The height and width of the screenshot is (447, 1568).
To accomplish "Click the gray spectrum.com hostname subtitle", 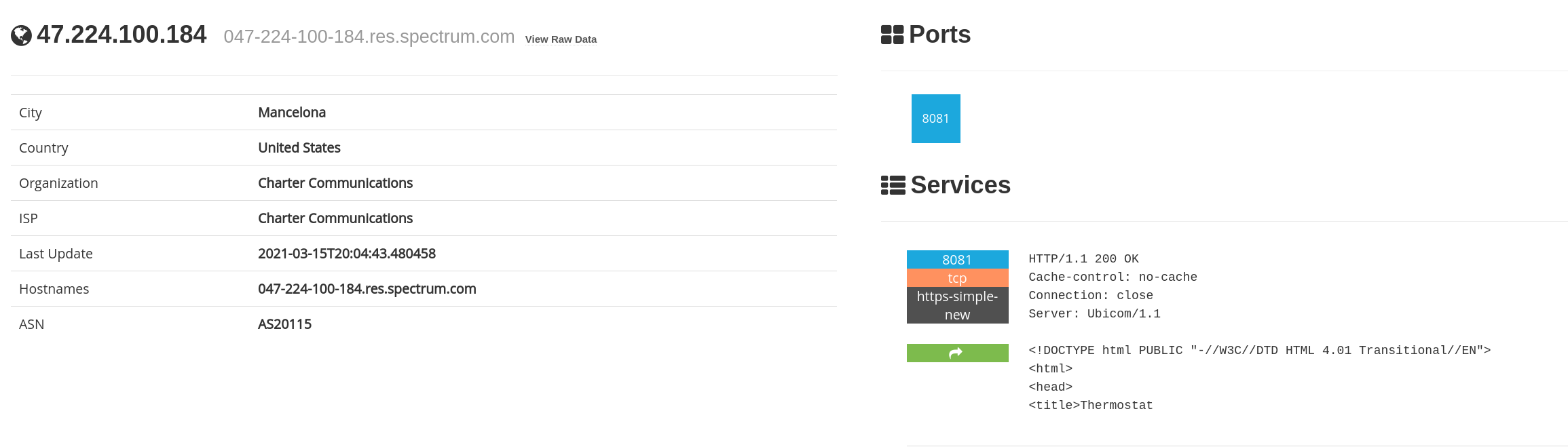I will pos(369,37).
